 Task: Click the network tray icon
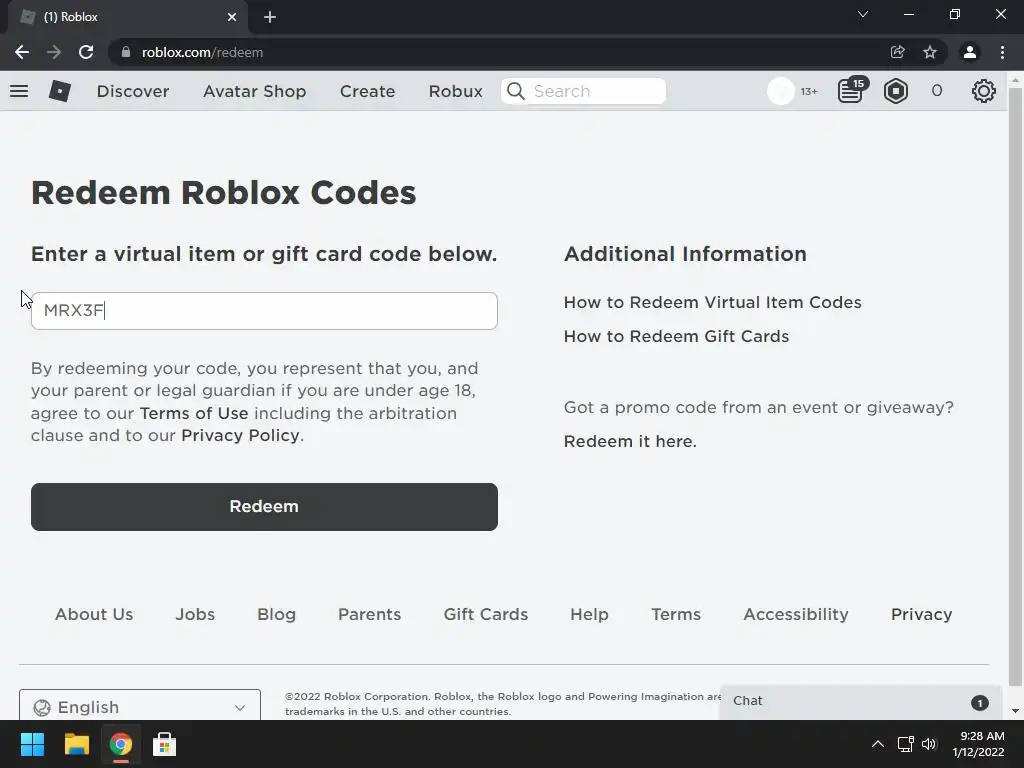pos(905,744)
